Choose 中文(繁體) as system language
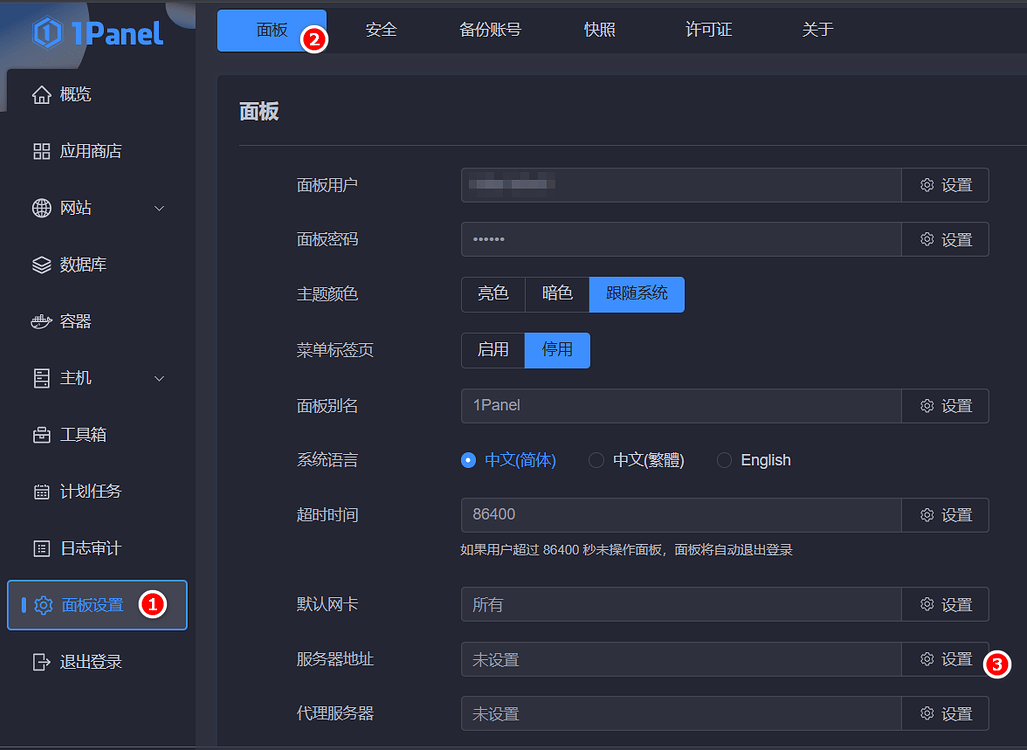The height and width of the screenshot is (750, 1027). 636,460
